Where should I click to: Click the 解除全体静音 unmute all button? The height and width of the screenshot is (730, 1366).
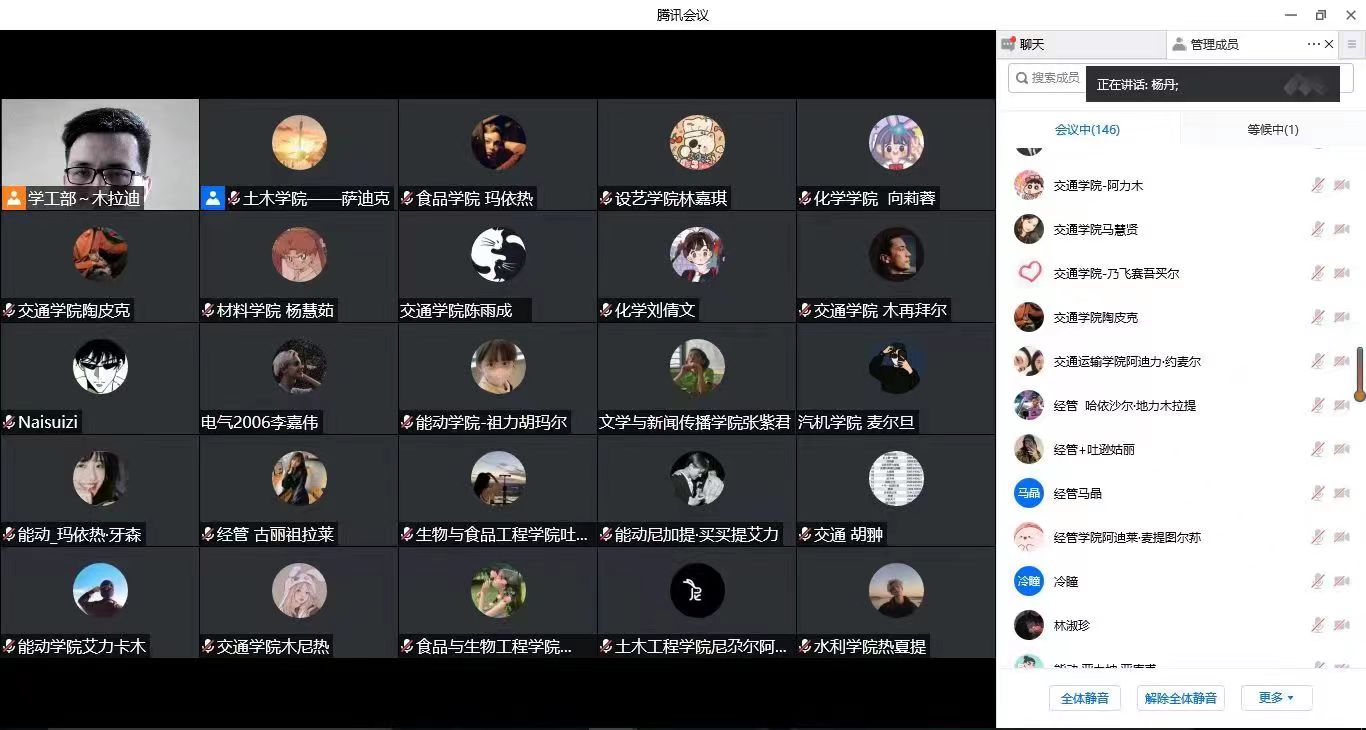point(1180,698)
